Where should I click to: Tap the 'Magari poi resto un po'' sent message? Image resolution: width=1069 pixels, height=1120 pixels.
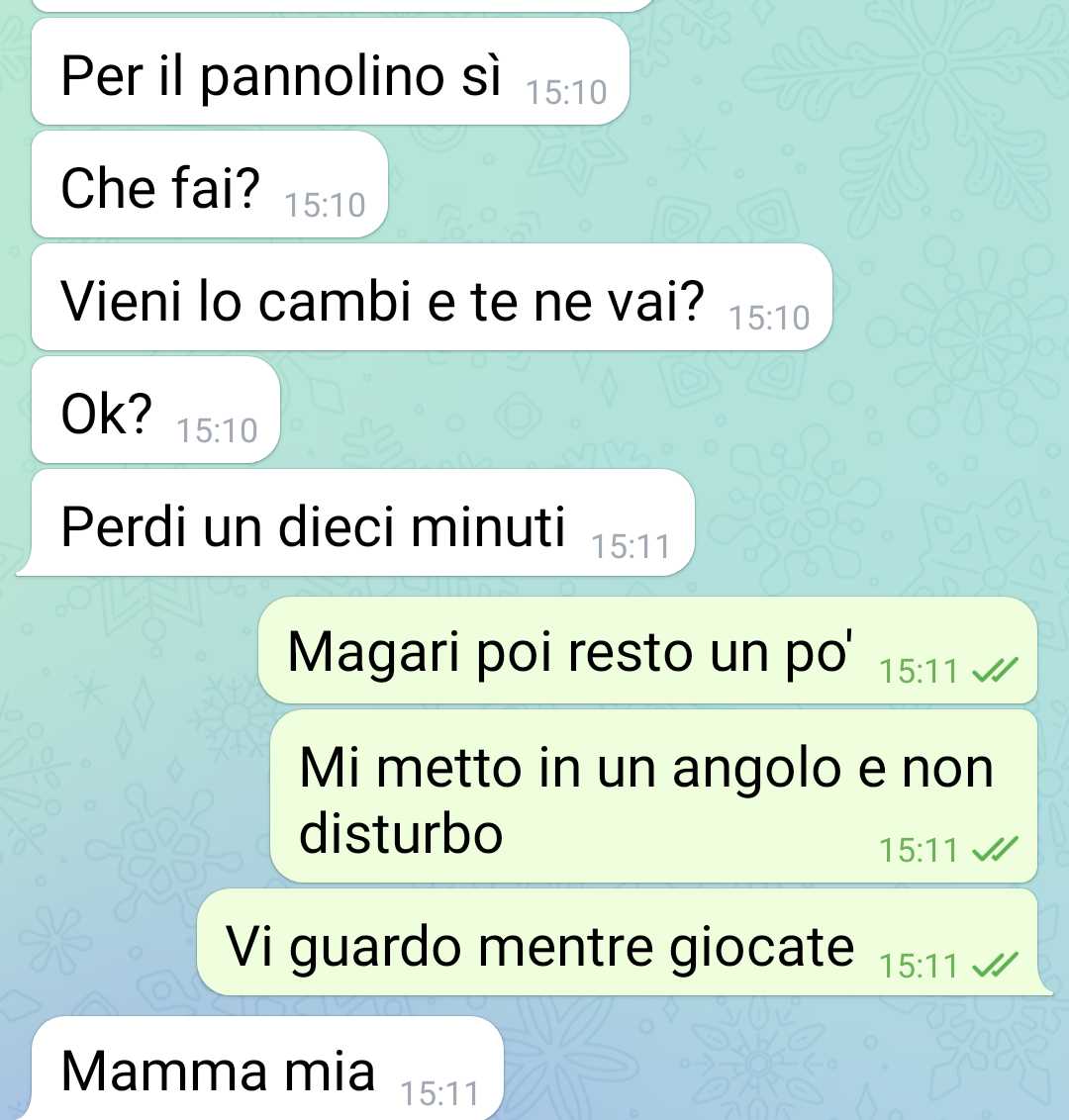click(647, 650)
